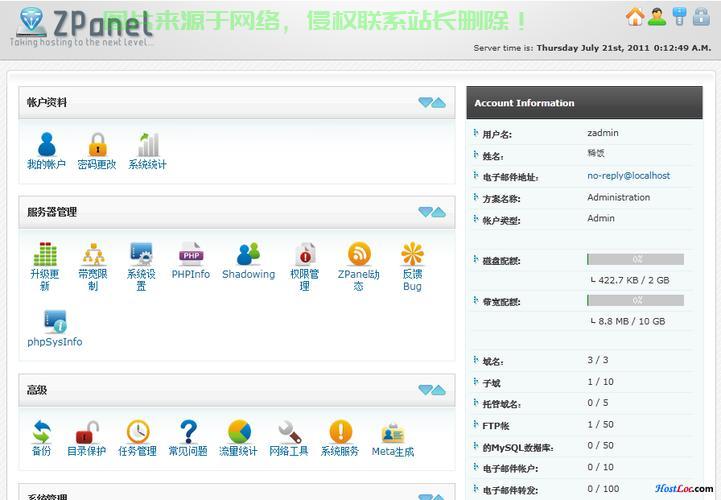Click the bandwidth quota progress bar
This screenshot has width=721, height=500.
635,300
